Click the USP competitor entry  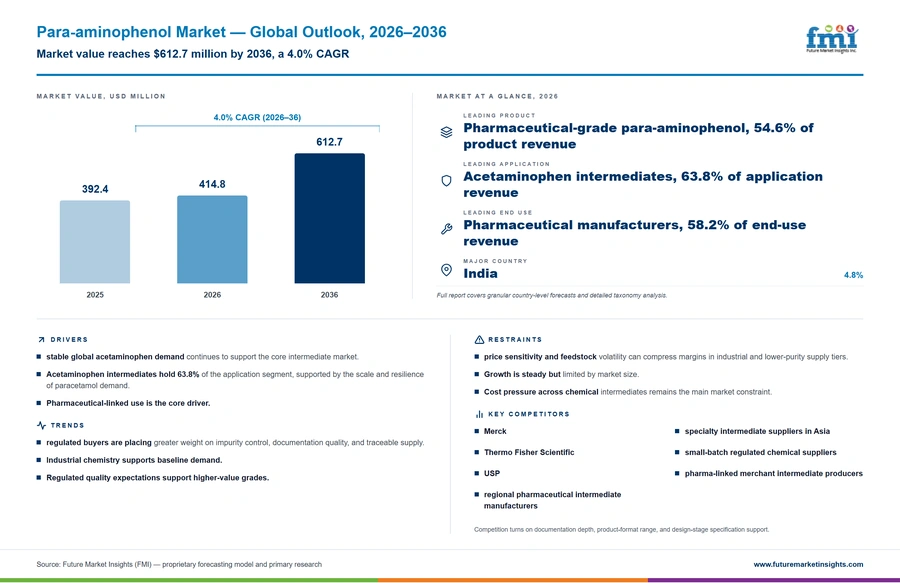click(492, 473)
